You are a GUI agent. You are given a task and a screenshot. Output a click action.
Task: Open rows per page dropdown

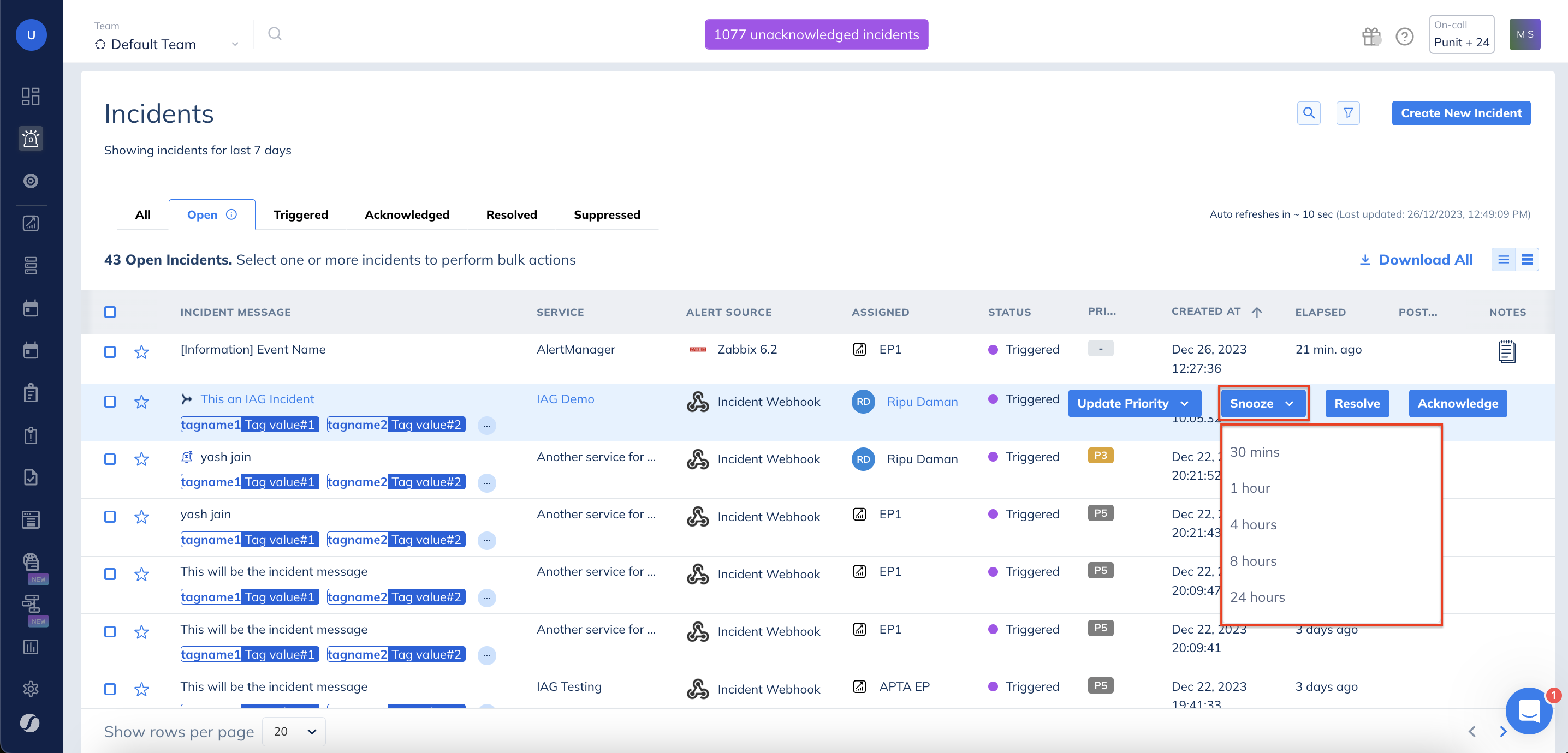294,731
